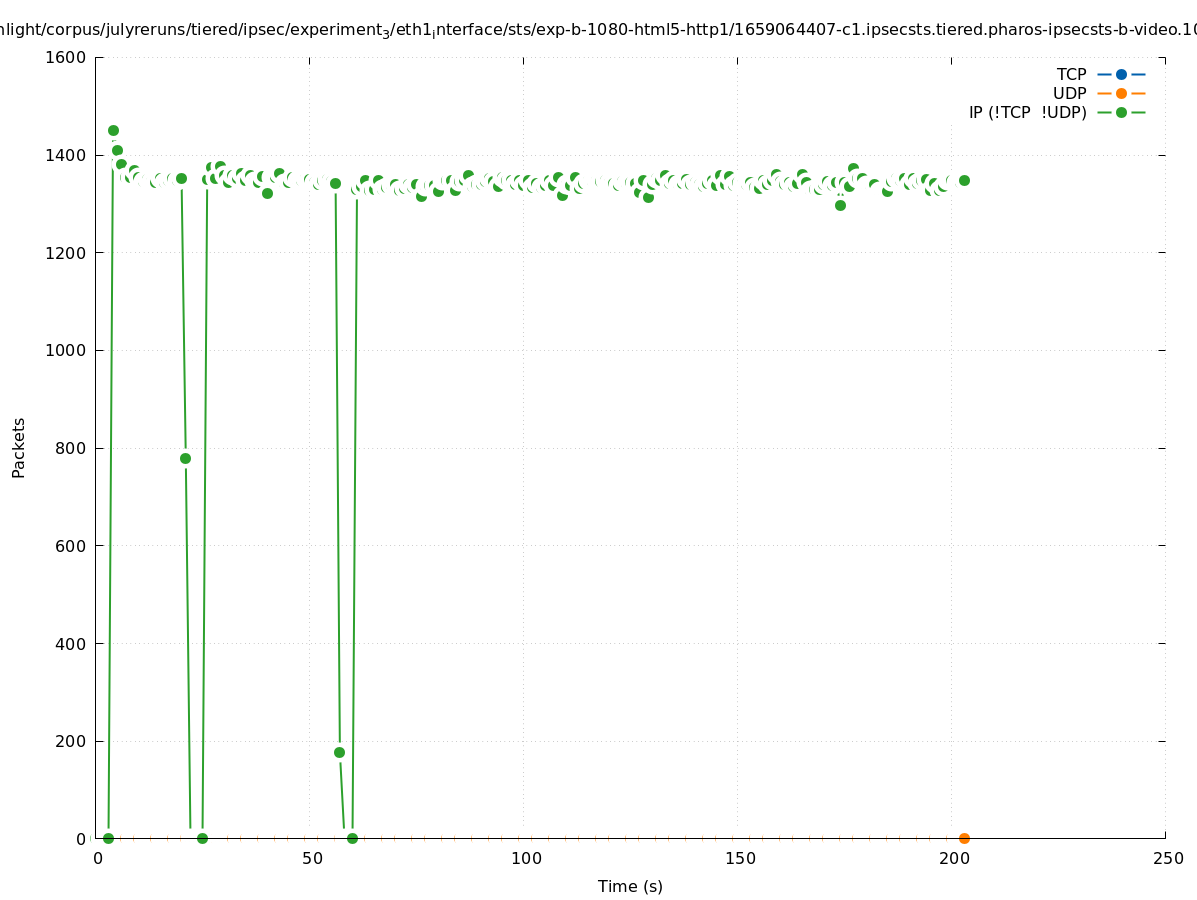This screenshot has width=1197, height=900.
Task: Click the highest green data point near 1450
Action: (x=113, y=130)
